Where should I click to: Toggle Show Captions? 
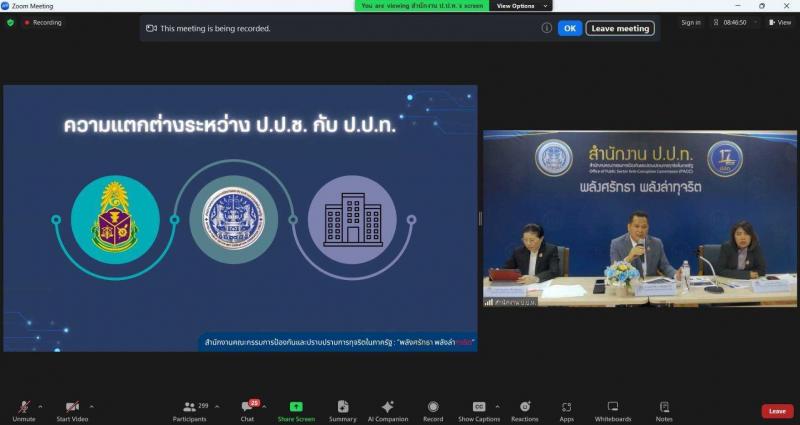pos(479,411)
